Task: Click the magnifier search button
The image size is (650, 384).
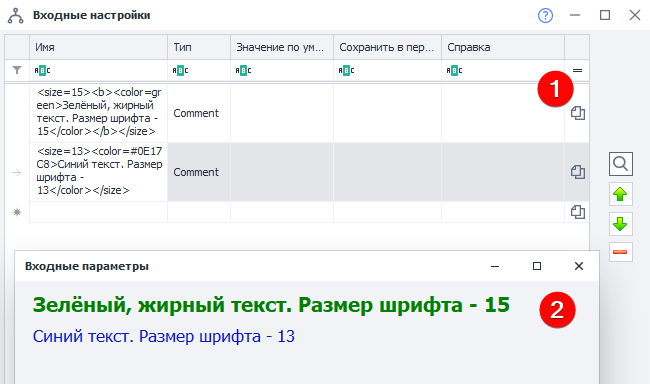Action: pyautogui.click(x=621, y=164)
